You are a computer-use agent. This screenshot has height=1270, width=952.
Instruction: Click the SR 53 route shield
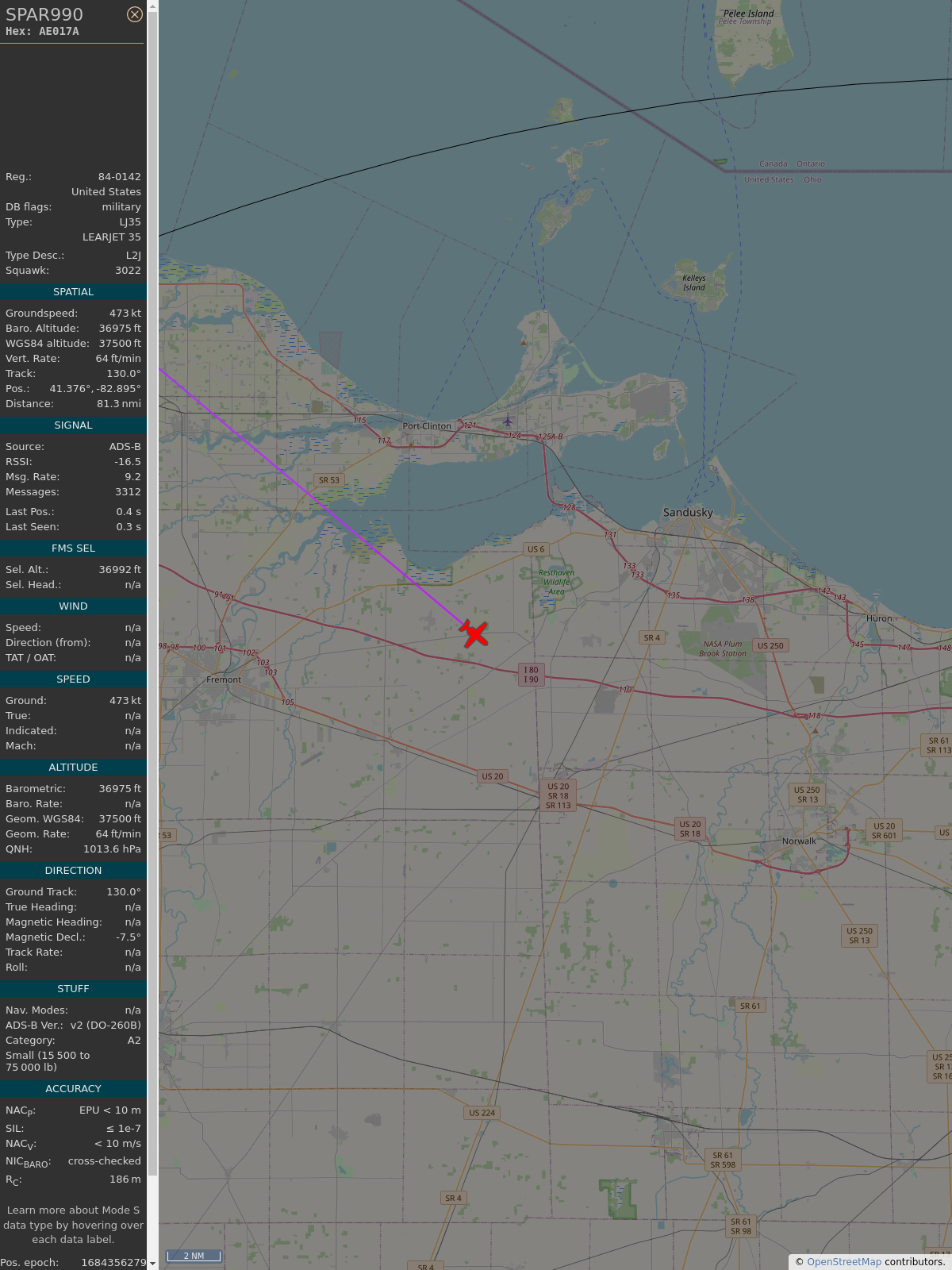[x=328, y=480]
